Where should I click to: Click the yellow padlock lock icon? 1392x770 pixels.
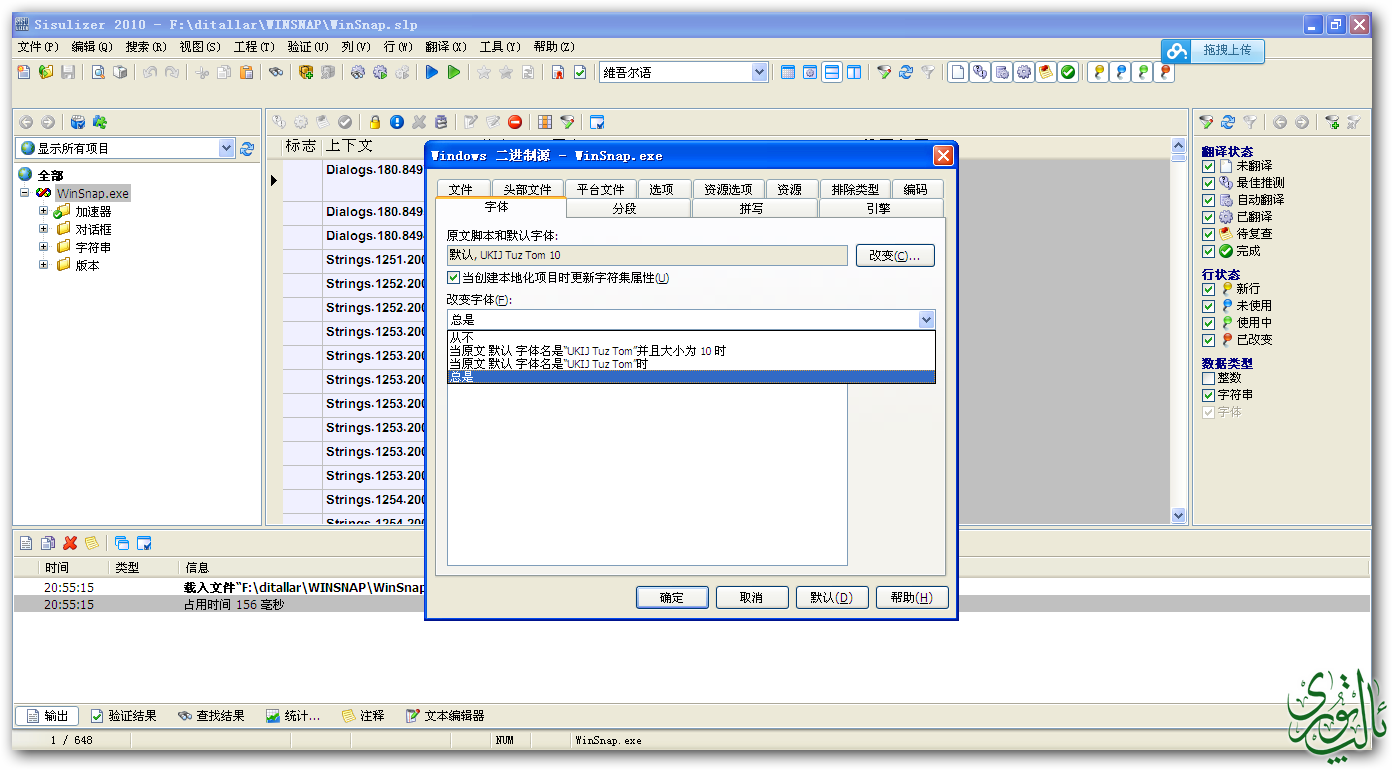[375, 122]
